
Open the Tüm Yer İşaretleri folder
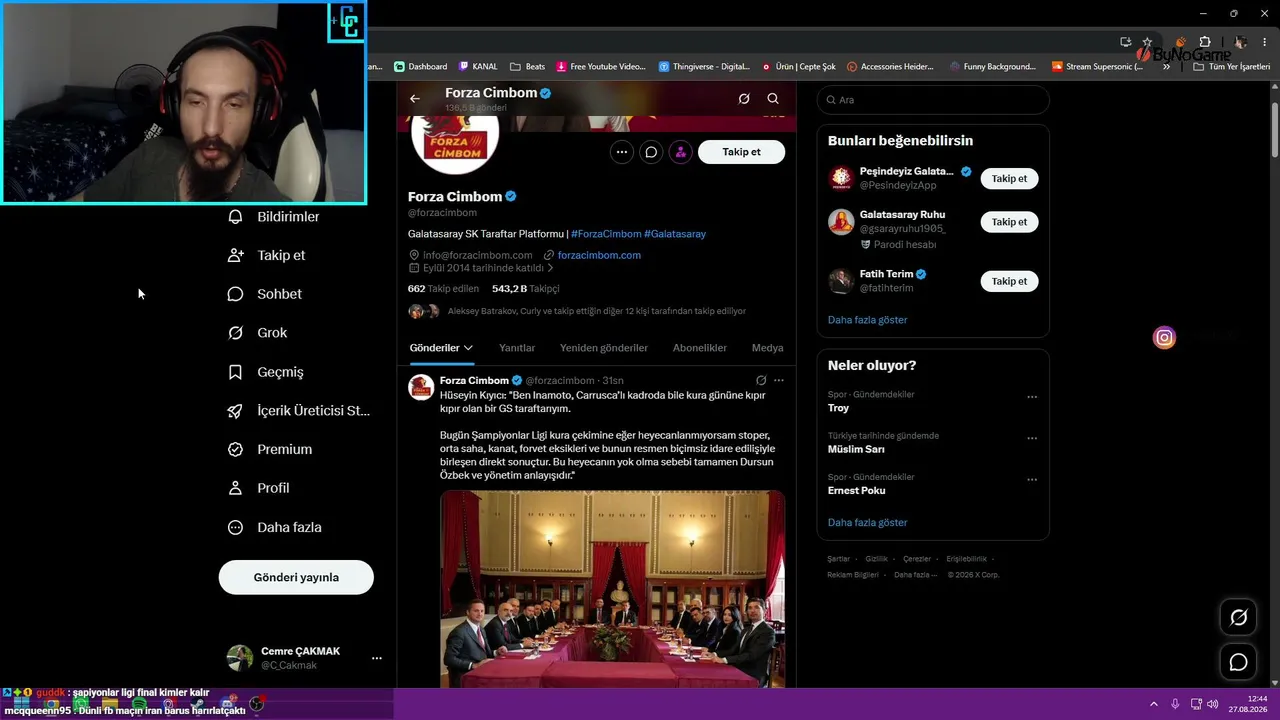1232,67
